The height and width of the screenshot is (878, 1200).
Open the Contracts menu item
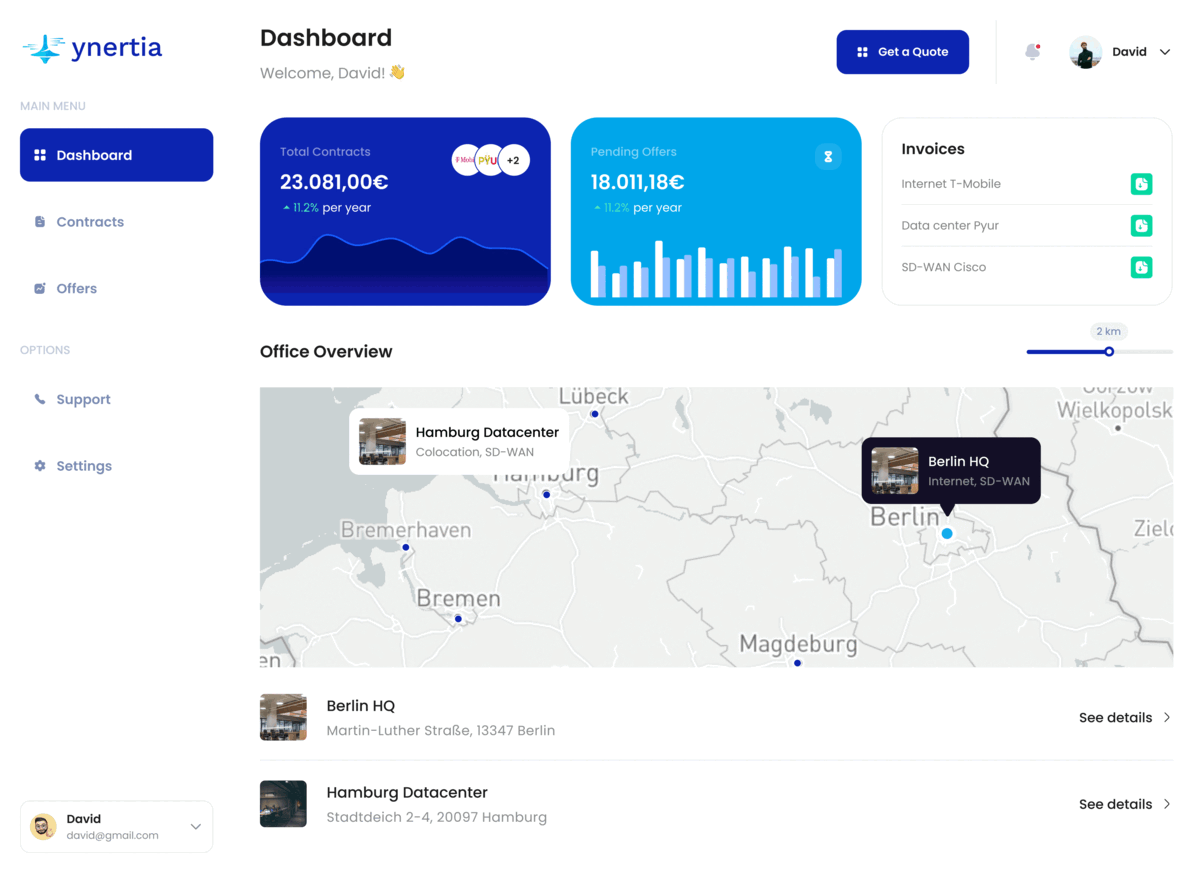pos(90,222)
